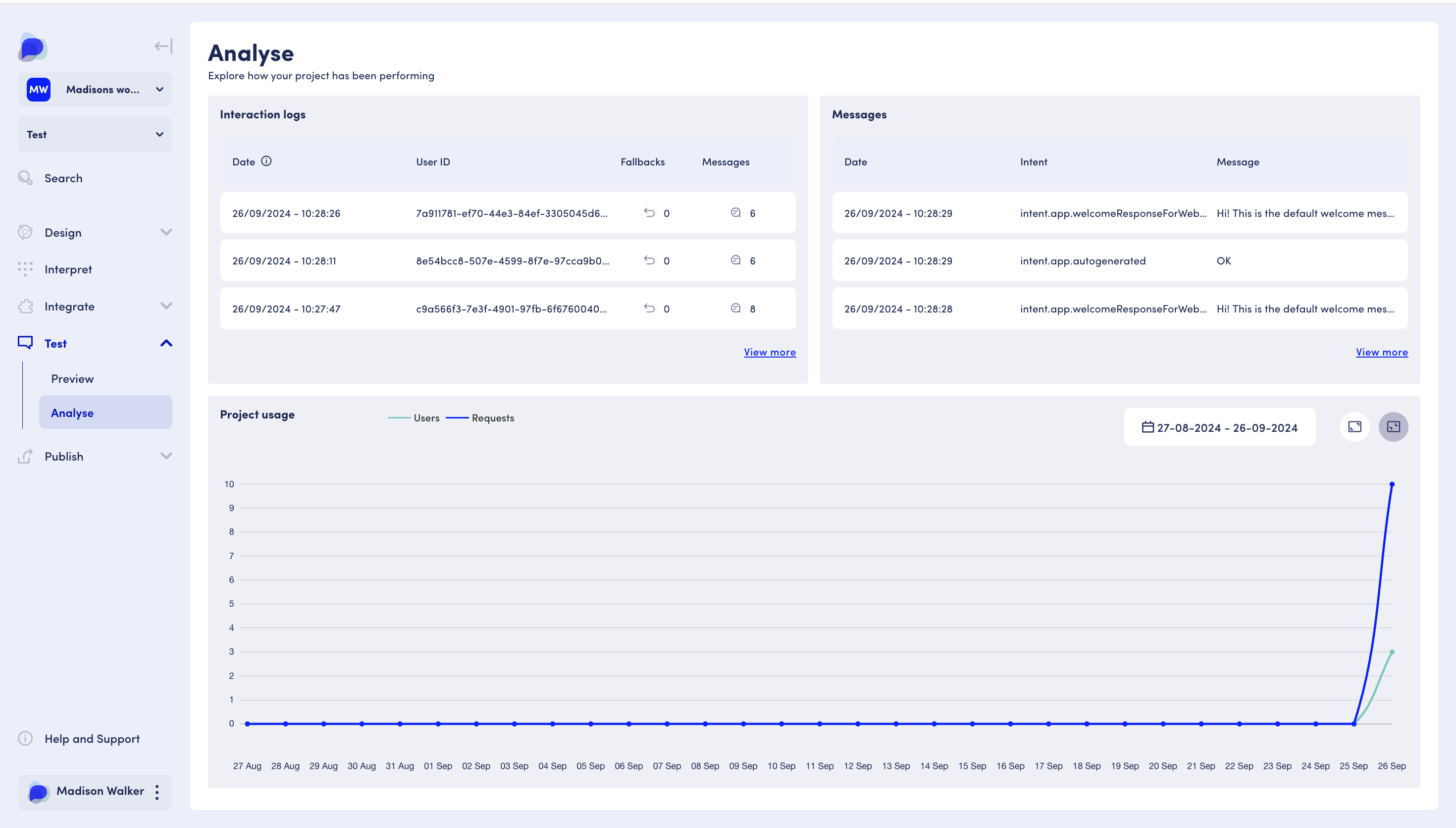The width and height of the screenshot is (1456, 828).
Task: Click the expand chart view icon
Action: pos(1355,427)
